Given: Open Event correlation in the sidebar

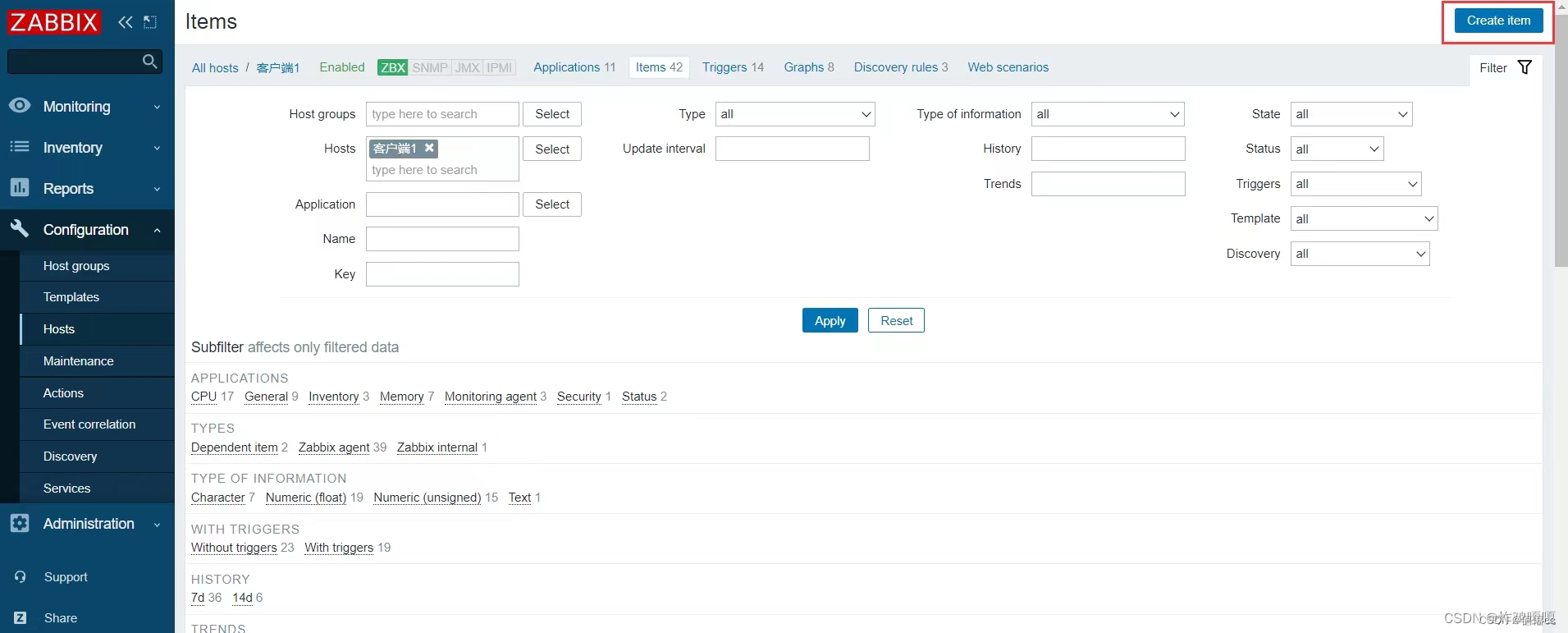Looking at the screenshot, I should (x=97, y=424).
